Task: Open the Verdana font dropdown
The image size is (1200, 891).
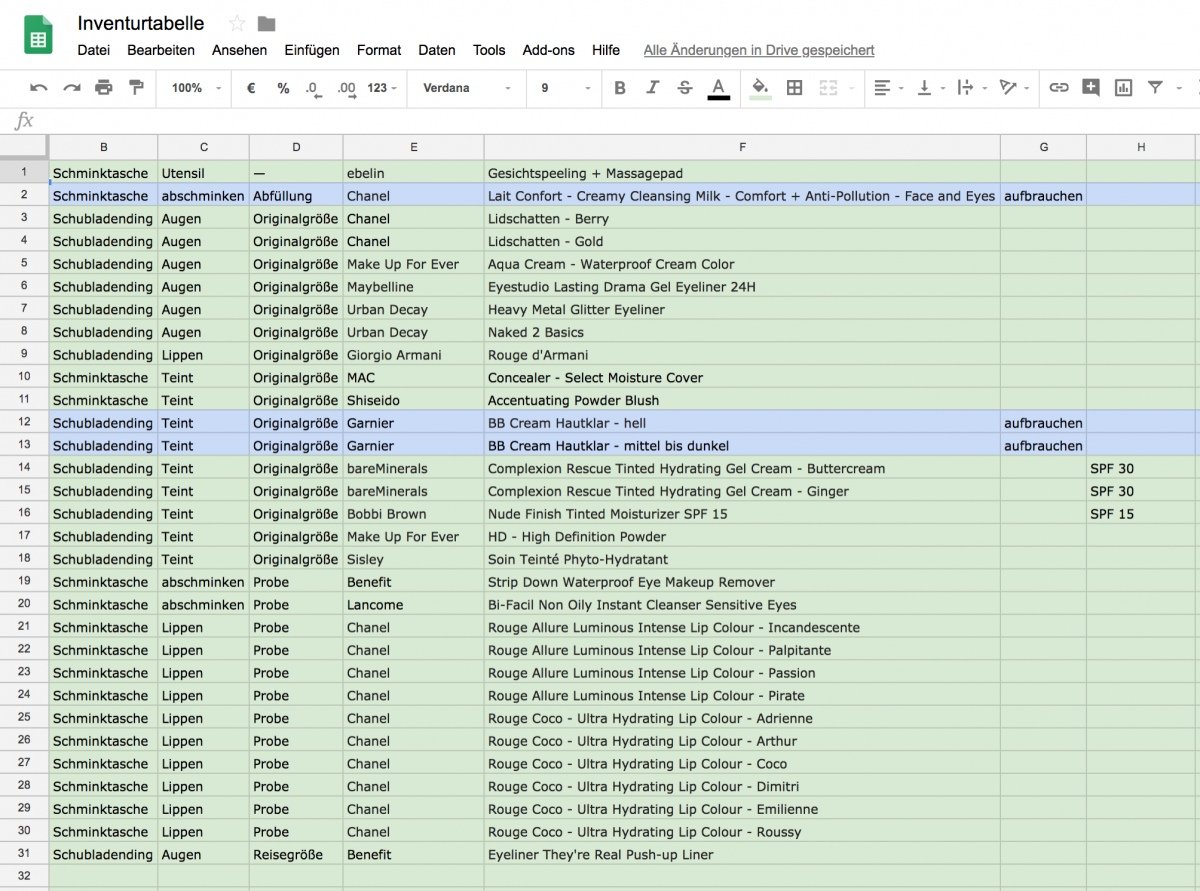Action: [x=467, y=88]
